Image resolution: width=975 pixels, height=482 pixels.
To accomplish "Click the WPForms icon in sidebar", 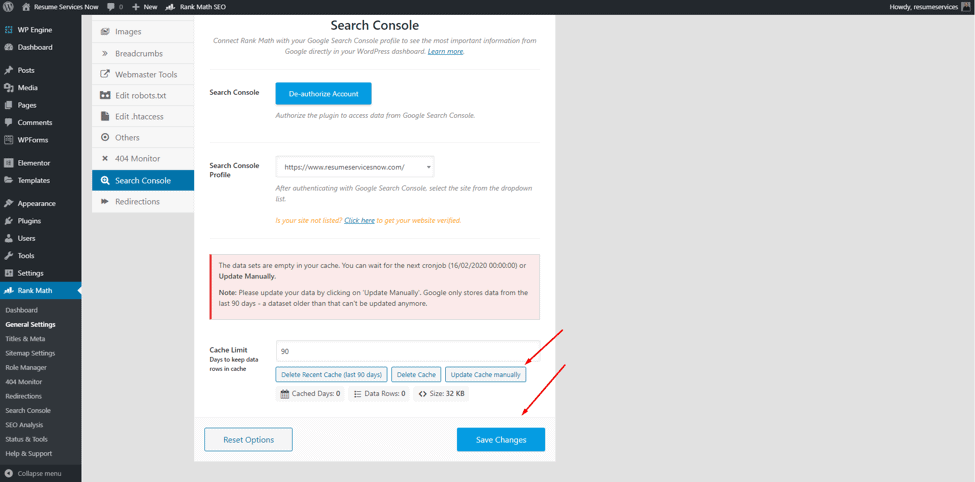I will (x=9, y=140).
